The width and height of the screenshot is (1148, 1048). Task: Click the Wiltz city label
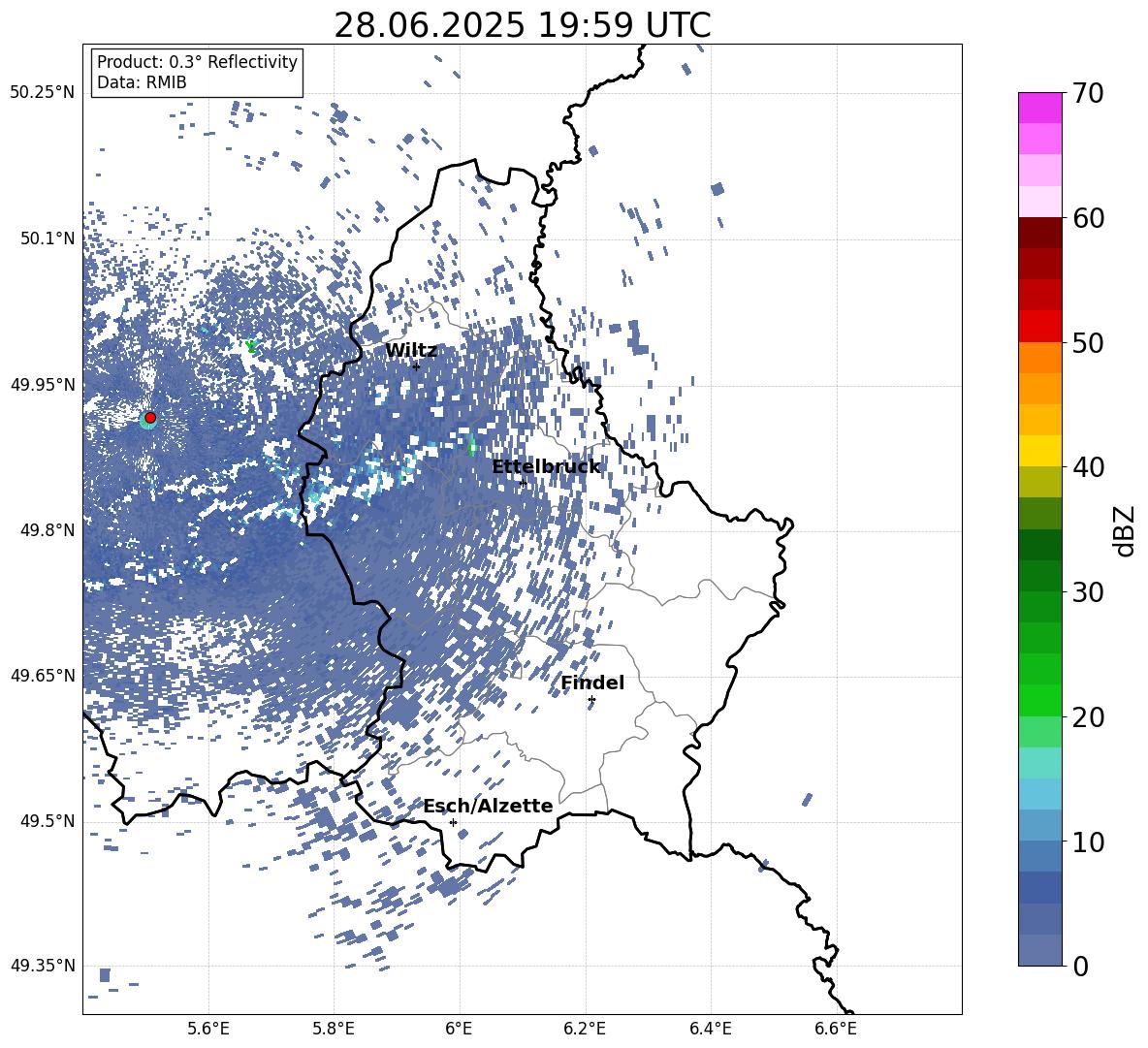(411, 351)
